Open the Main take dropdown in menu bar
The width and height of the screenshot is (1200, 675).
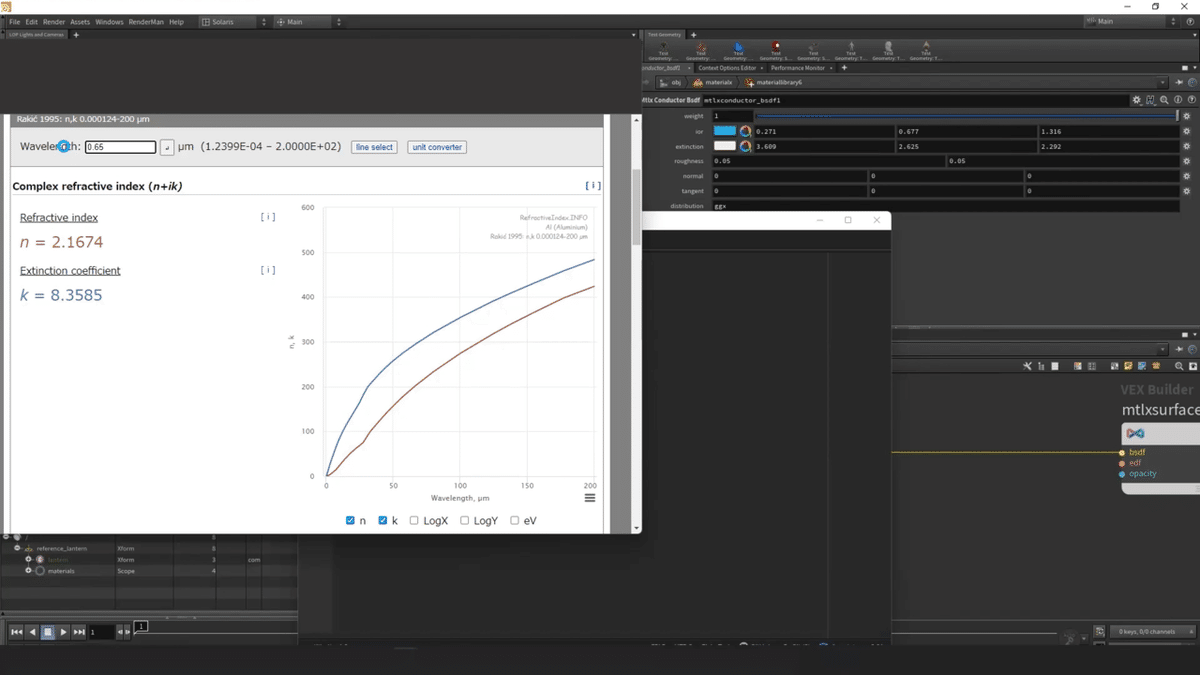click(x=308, y=21)
